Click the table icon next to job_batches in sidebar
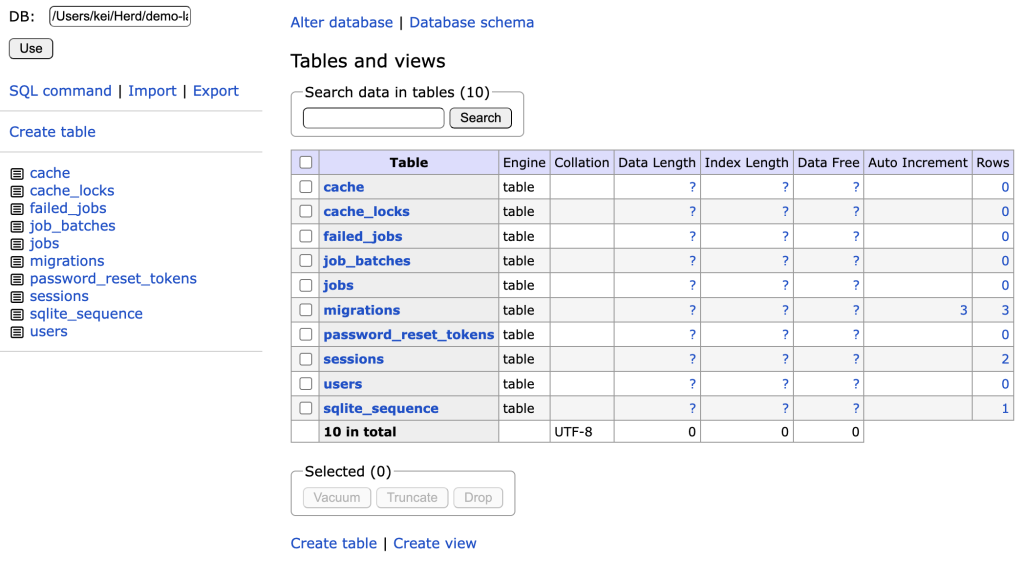1024x561 pixels. [17, 226]
